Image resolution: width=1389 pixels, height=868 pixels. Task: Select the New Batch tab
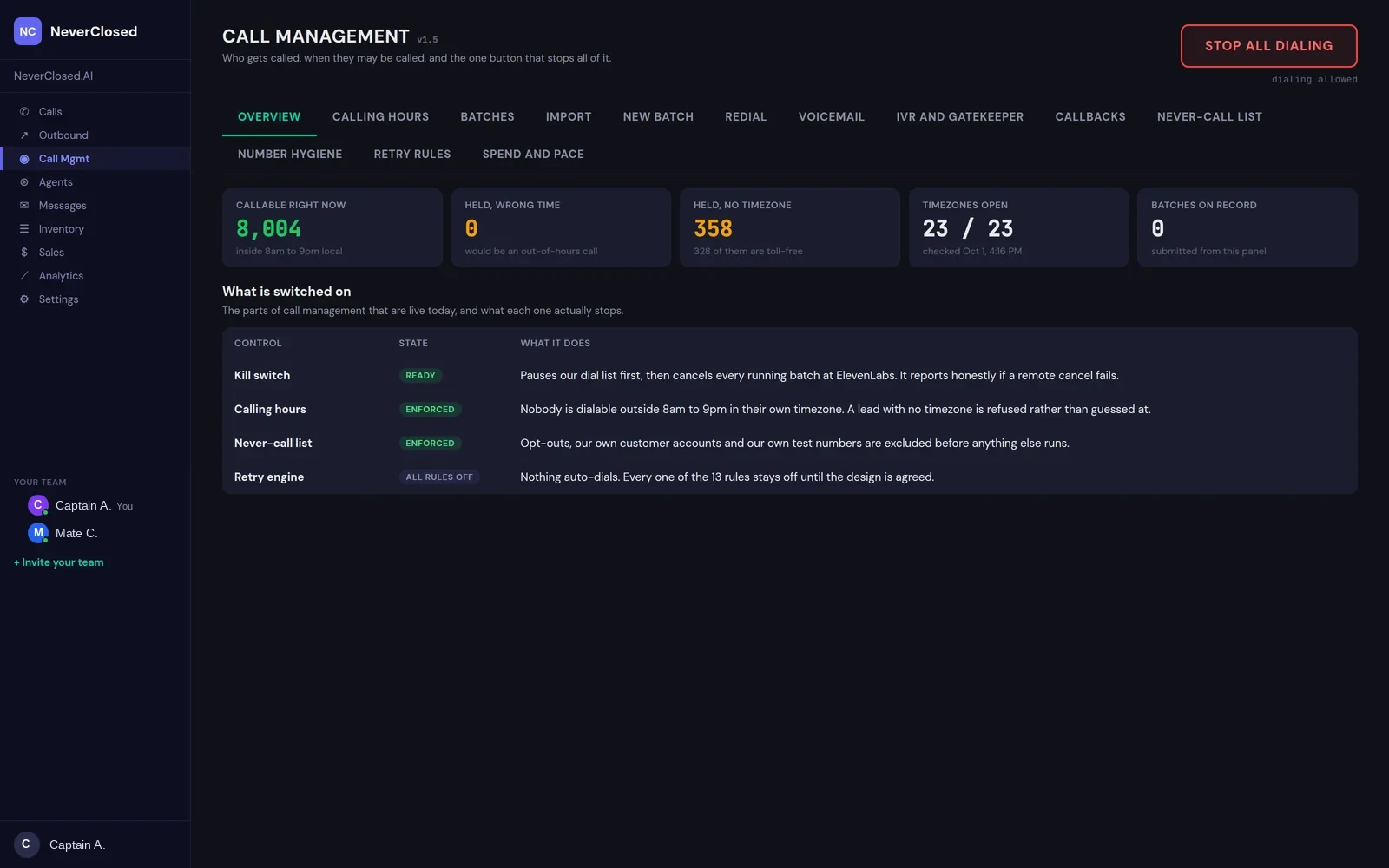[658, 117]
